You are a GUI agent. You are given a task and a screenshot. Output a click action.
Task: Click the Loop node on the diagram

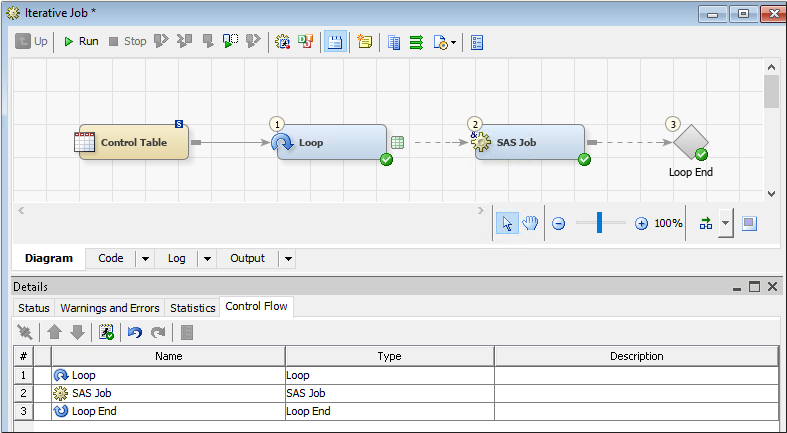pos(330,142)
